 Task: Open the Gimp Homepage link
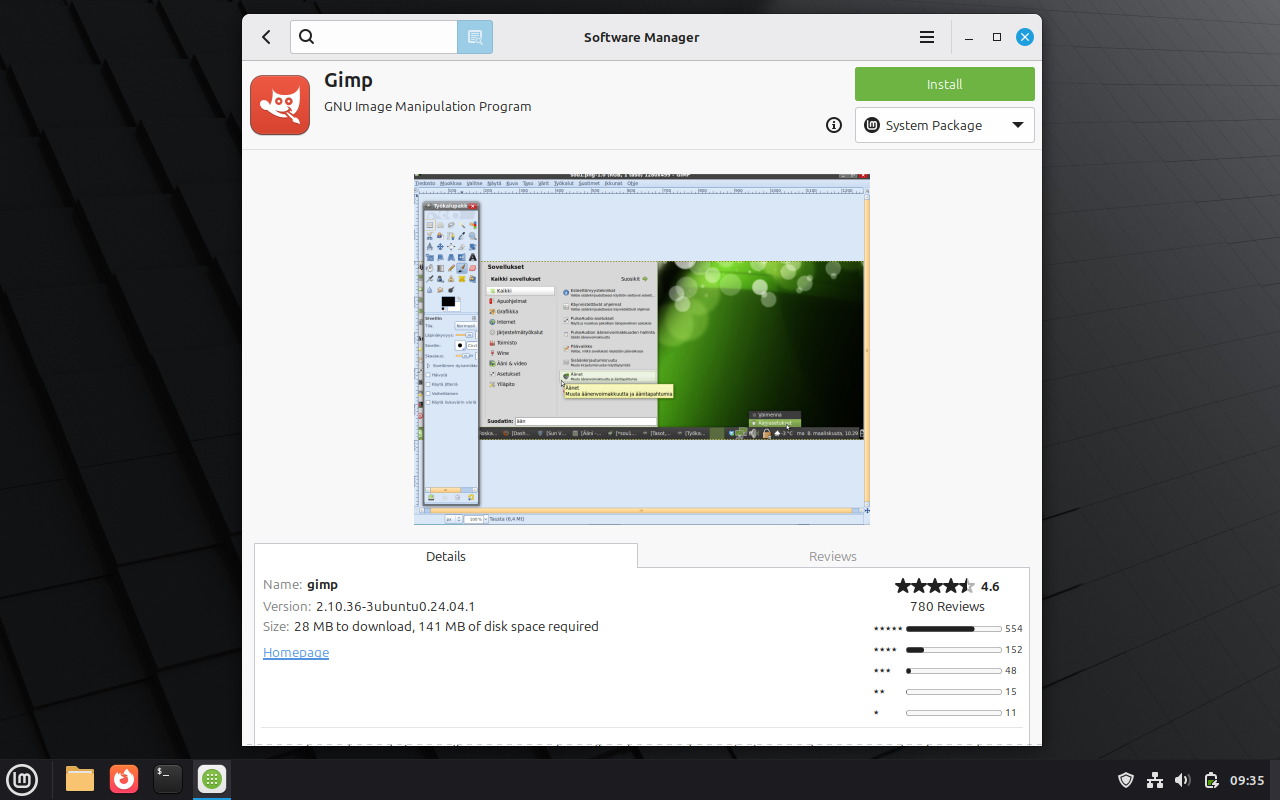click(296, 652)
